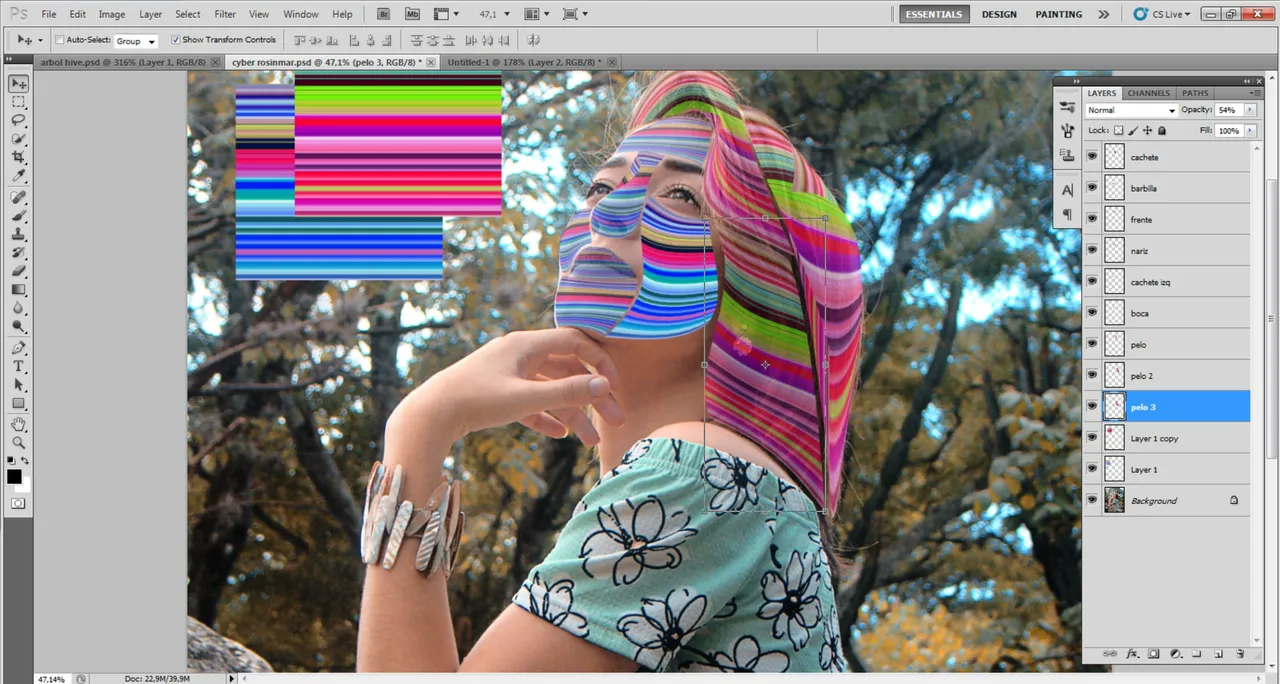
Task: Open the Image menu
Action: (x=112, y=14)
